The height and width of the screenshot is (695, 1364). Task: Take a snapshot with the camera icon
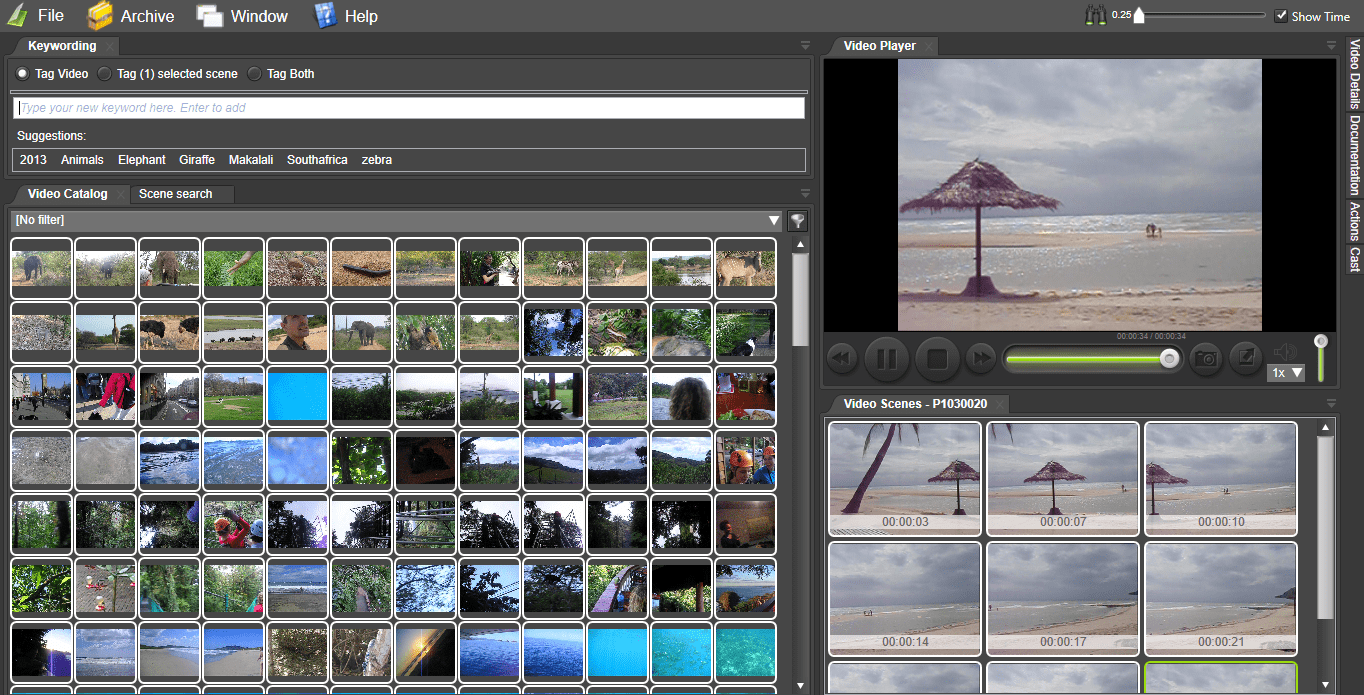tap(1206, 358)
